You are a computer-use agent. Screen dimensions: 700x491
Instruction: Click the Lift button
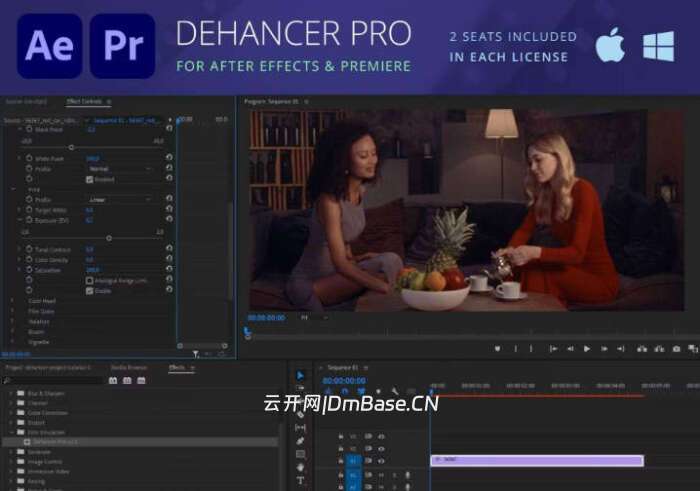coord(642,349)
